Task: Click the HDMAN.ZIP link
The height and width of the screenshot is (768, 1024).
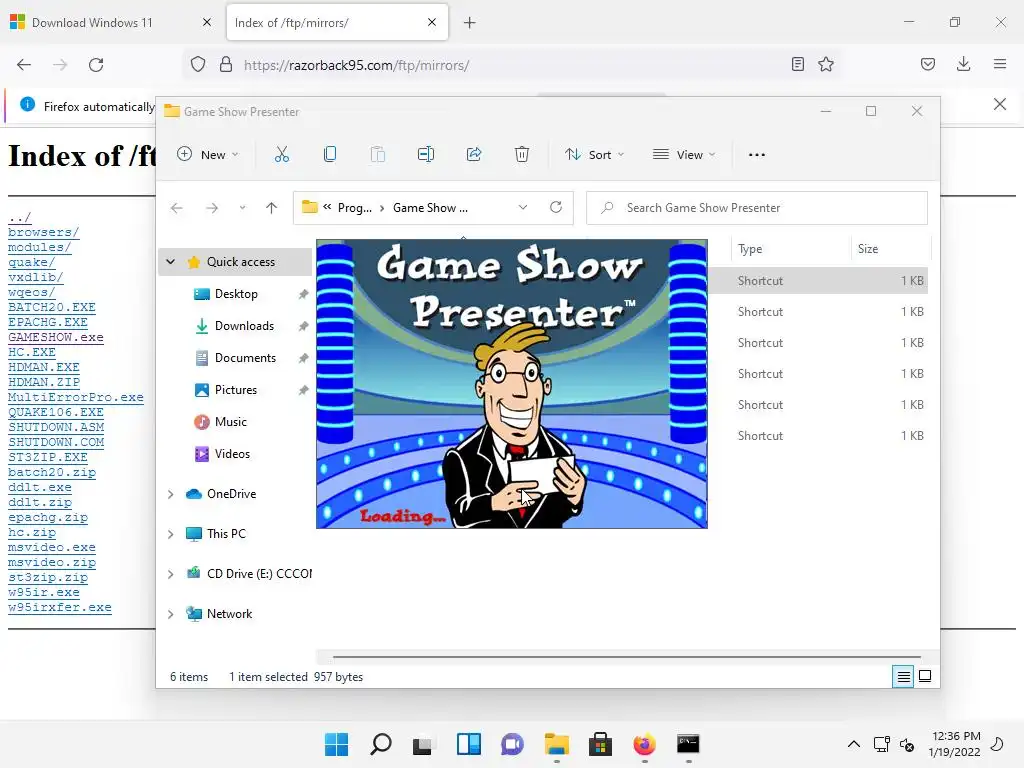Action: [x=44, y=382]
